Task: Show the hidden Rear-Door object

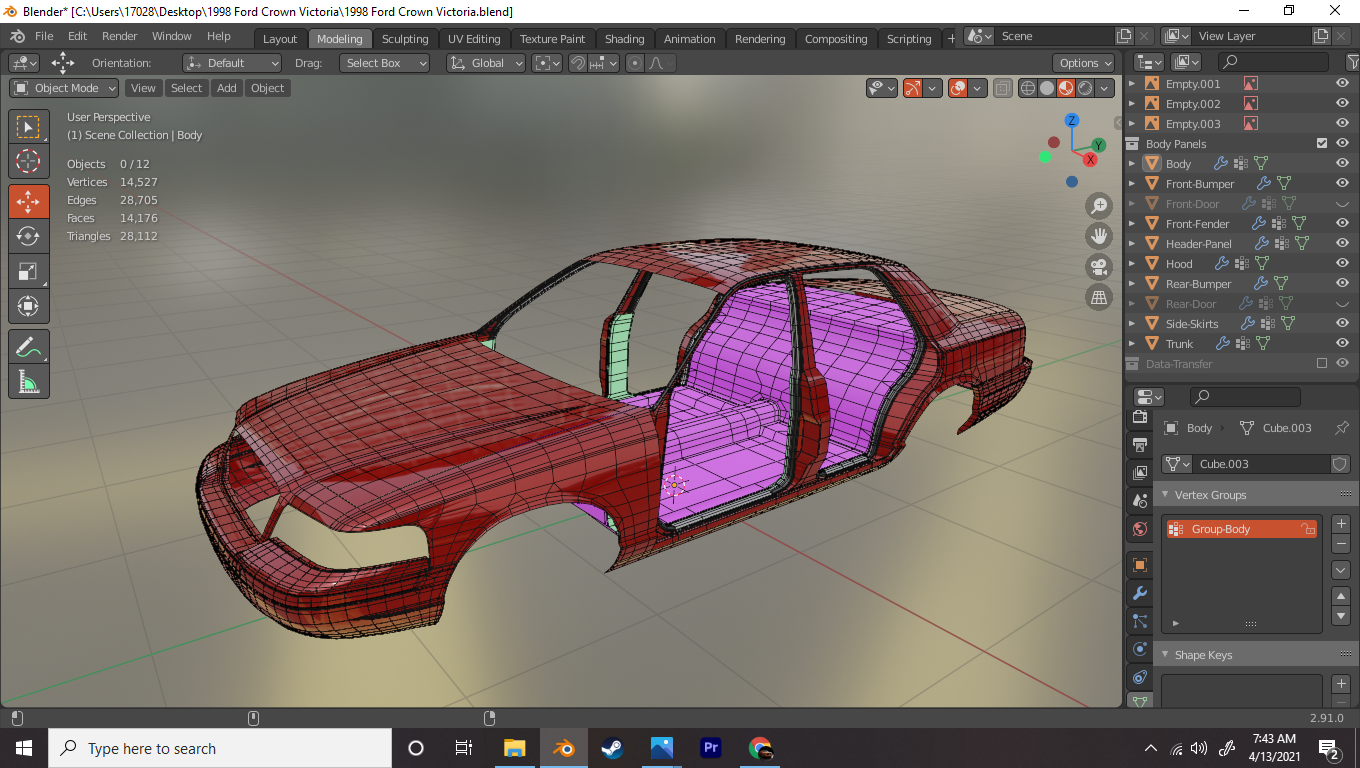Action: tap(1342, 304)
